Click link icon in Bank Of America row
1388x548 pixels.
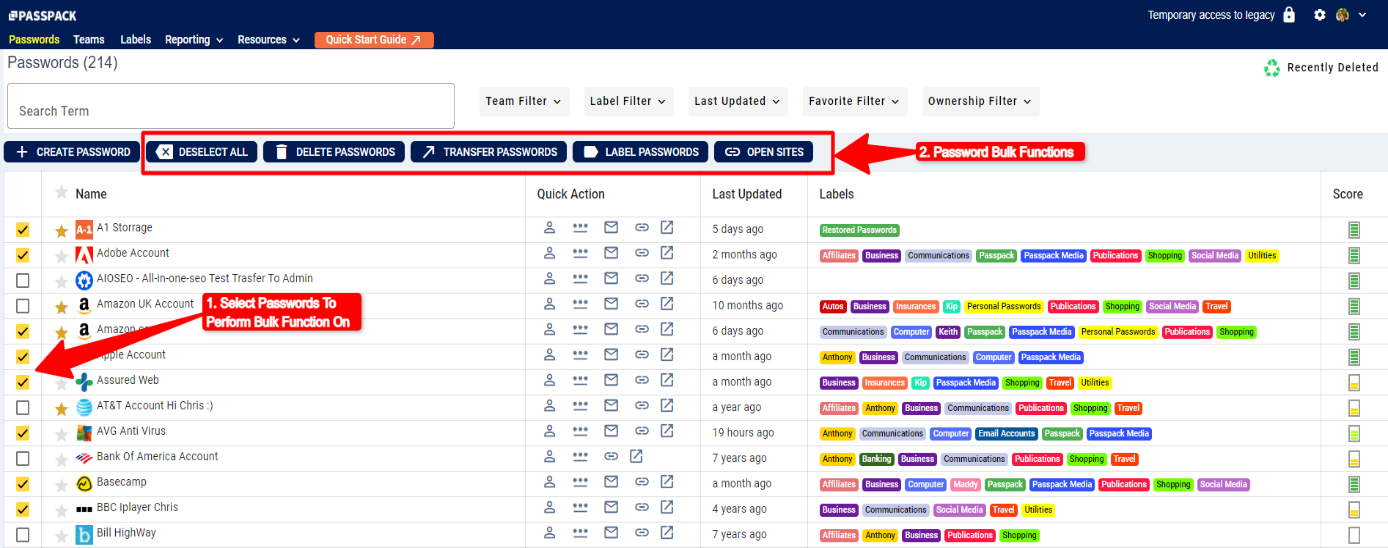(611, 457)
